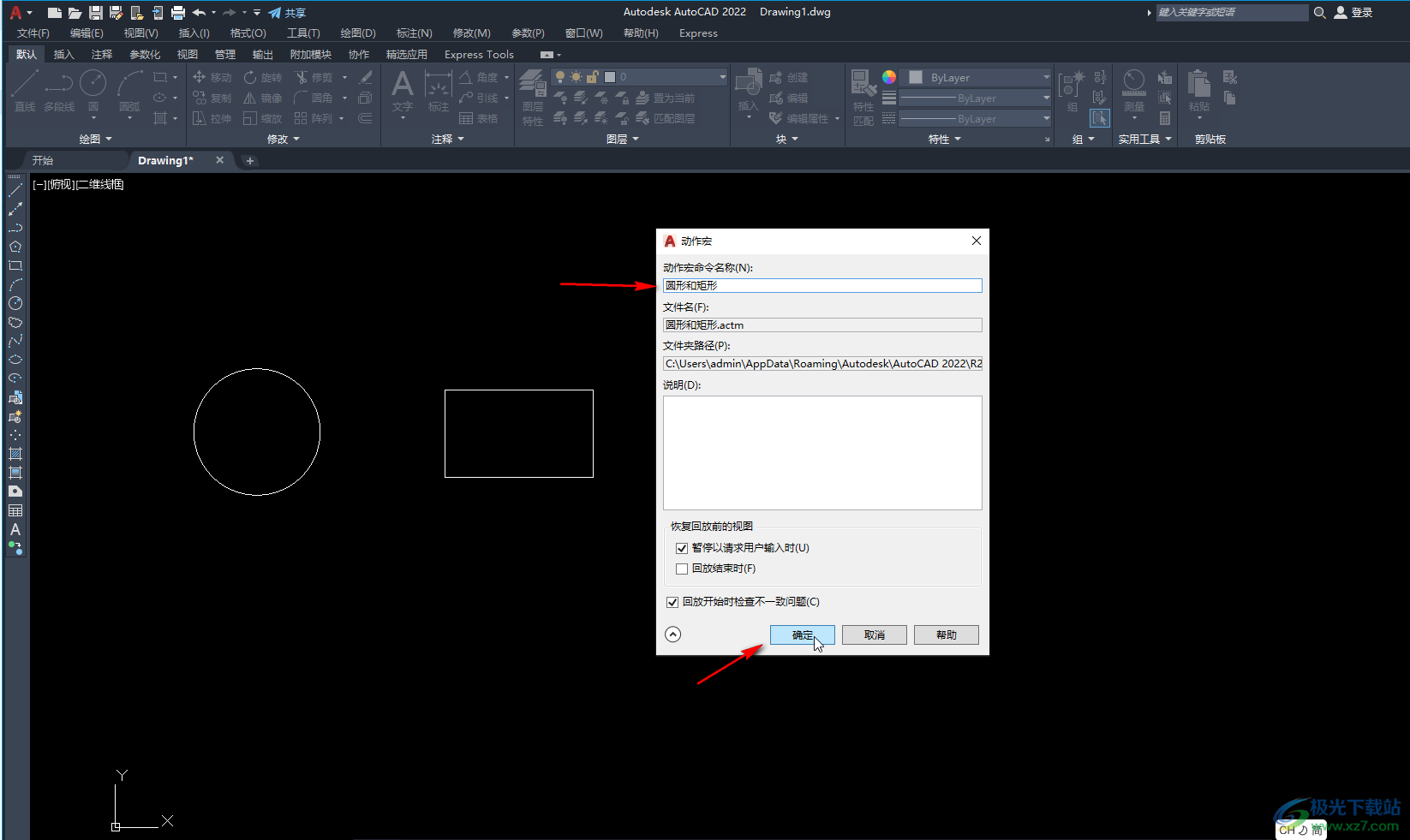The image size is (1410, 840).
Task: Expand the Block panel (块)
Action: click(786, 139)
